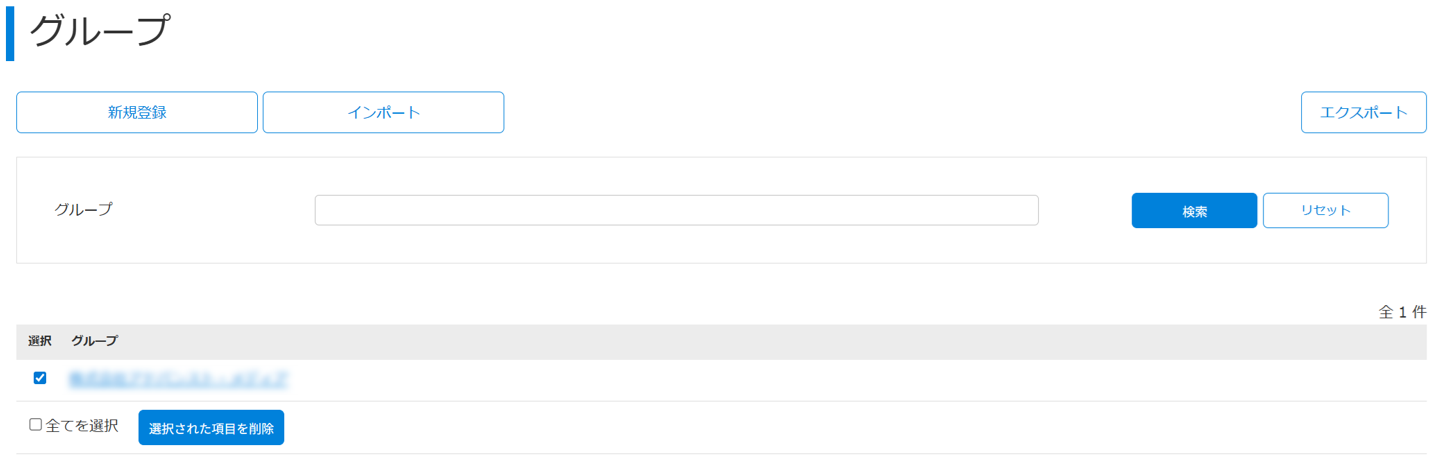Uncheck the selected group row checkbox
The width and height of the screenshot is (1431, 461).
pyautogui.click(x=40, y=378)
